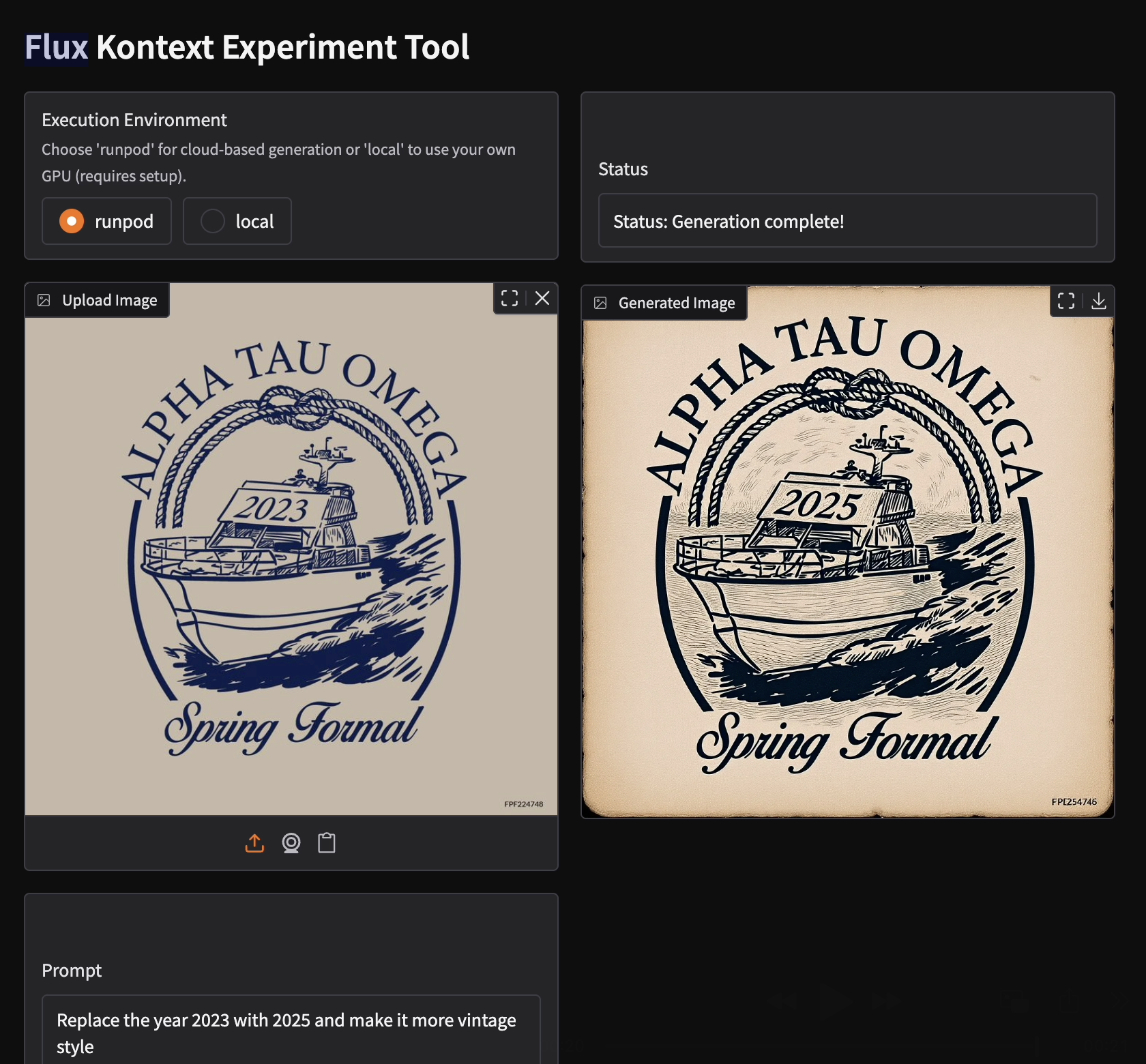Click the 'Flux Kontext Experiment Tool' title

247,46
